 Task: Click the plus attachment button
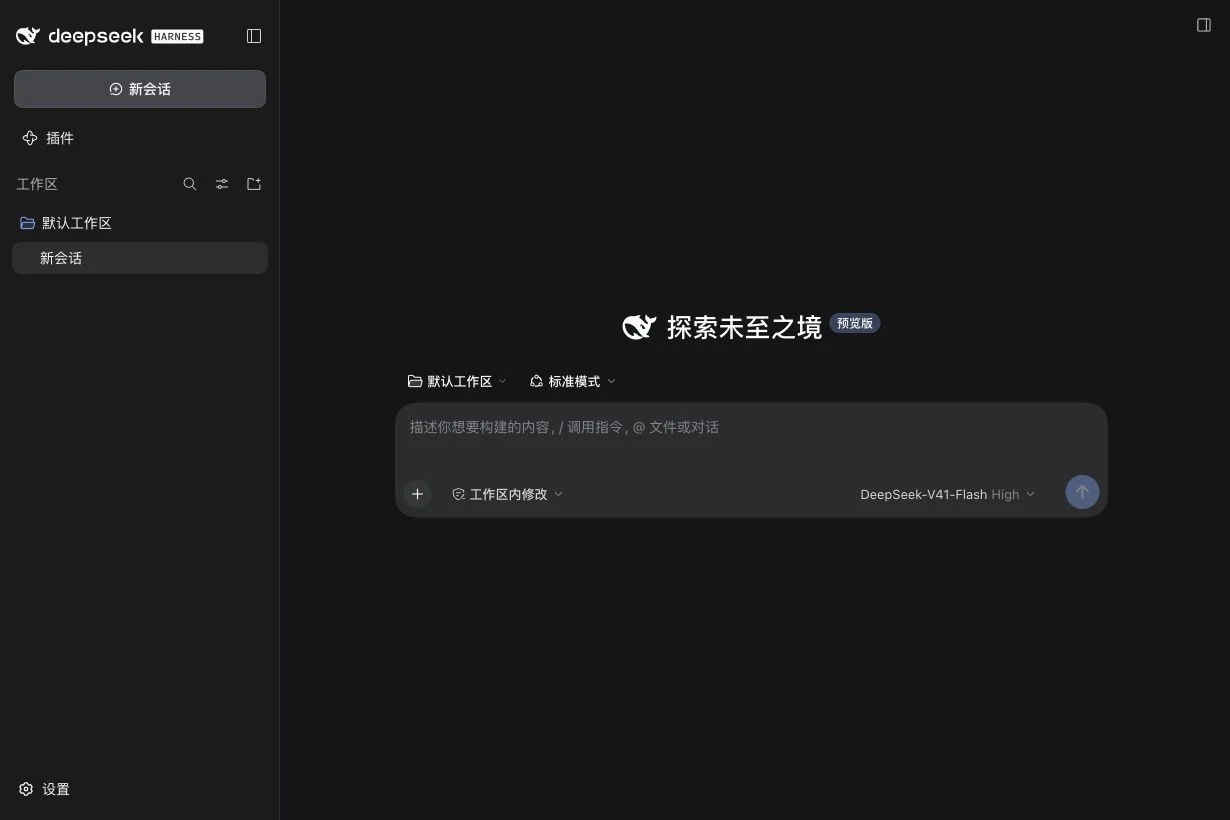[x=418, y=494]
